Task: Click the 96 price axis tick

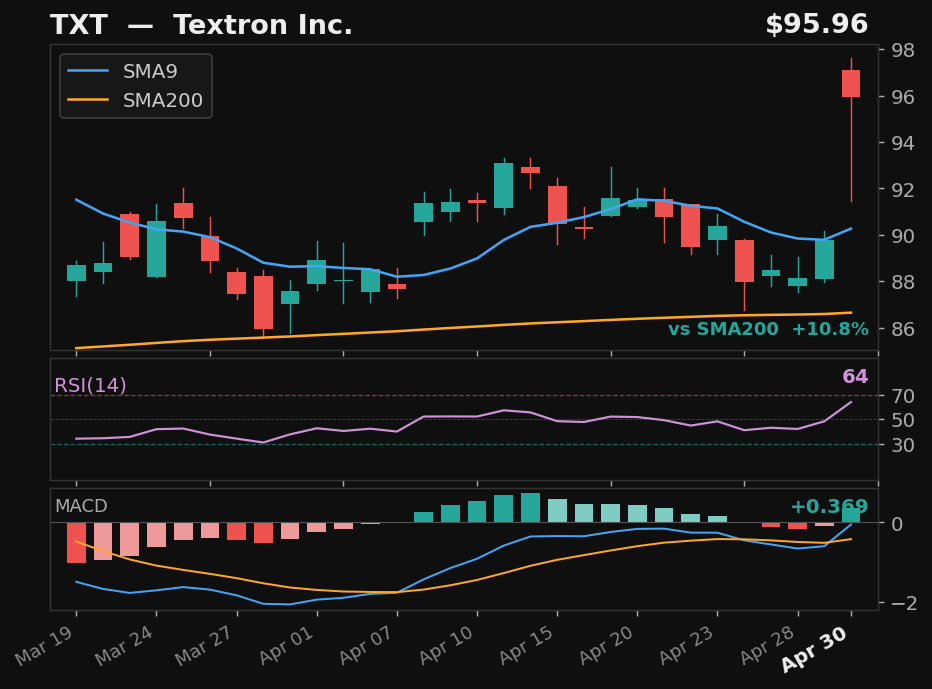Action: pos(903,97)
